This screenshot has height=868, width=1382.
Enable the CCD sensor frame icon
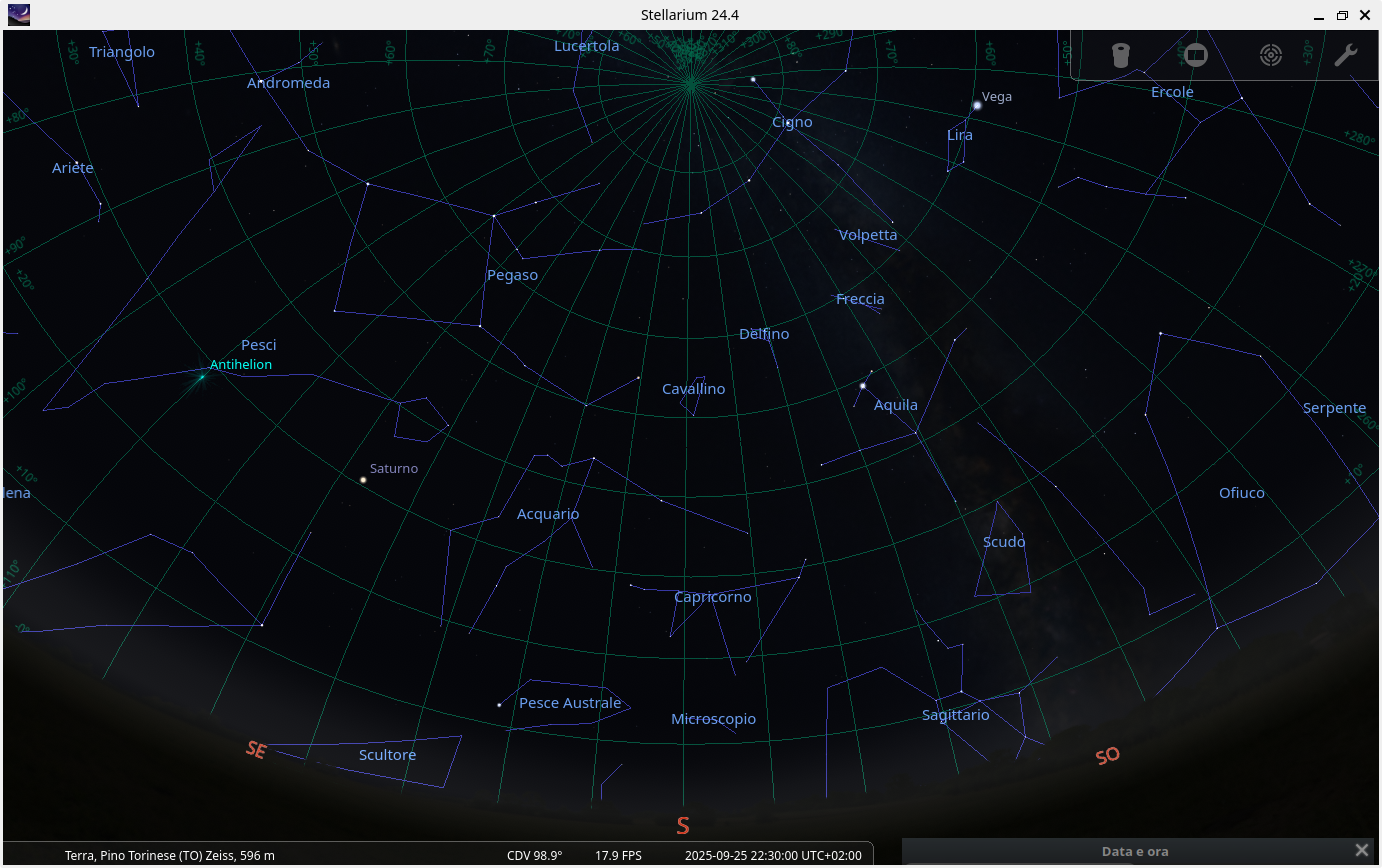[1196, 55]
